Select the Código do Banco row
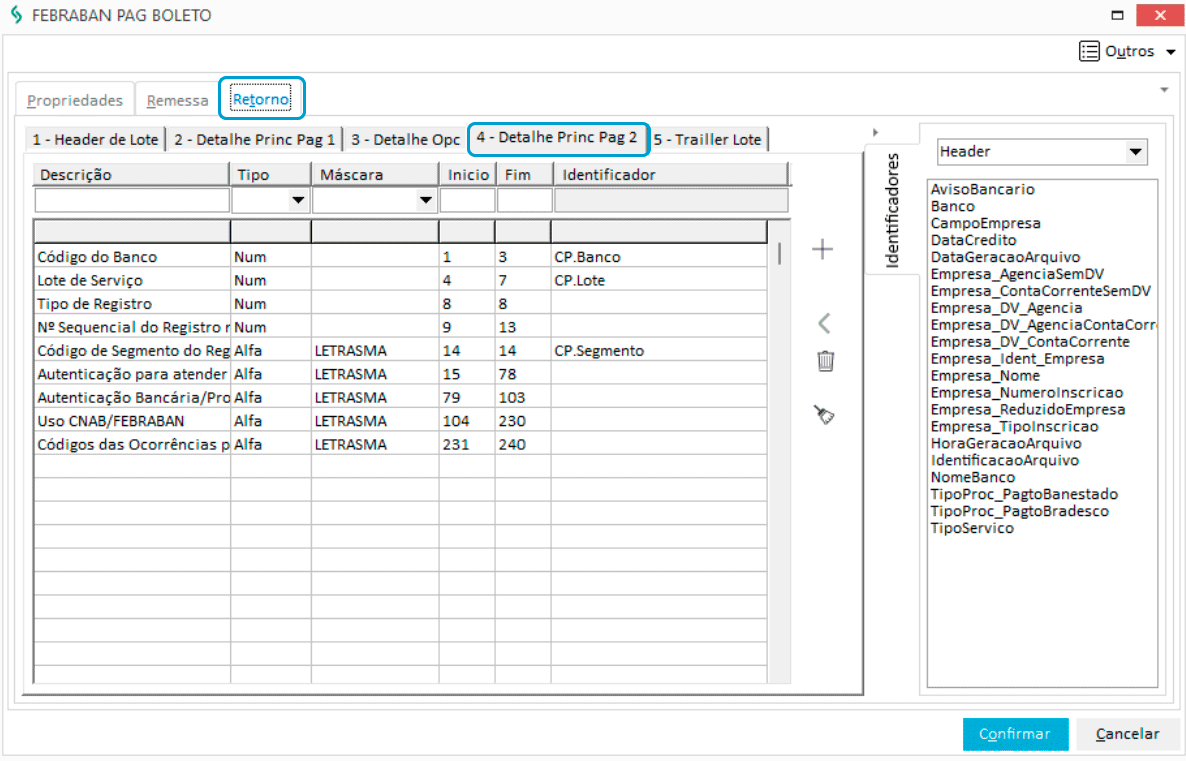The width and height of the screenshot is (1186, 761). [x=400, y=257]
